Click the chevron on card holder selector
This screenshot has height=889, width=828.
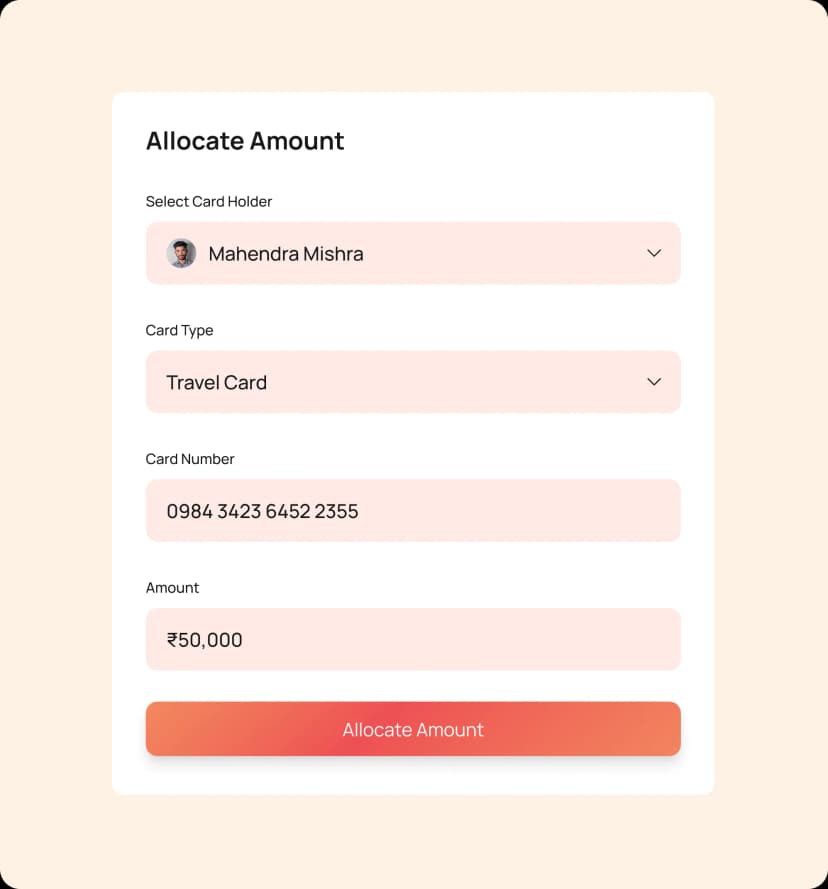[x=654, y=253]
